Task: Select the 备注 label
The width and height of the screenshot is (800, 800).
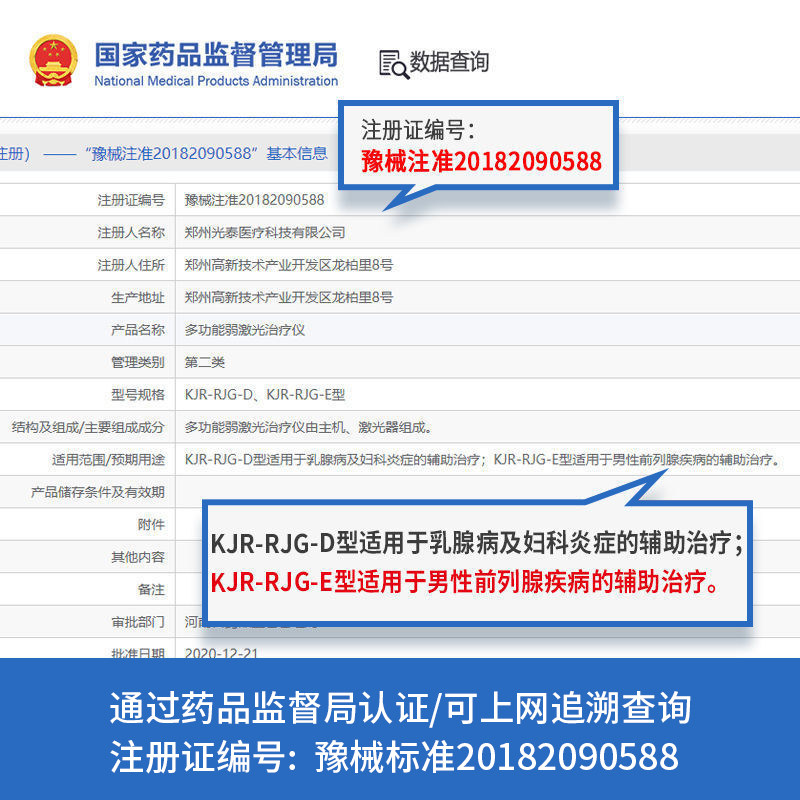Action: [x=151, y=589]
